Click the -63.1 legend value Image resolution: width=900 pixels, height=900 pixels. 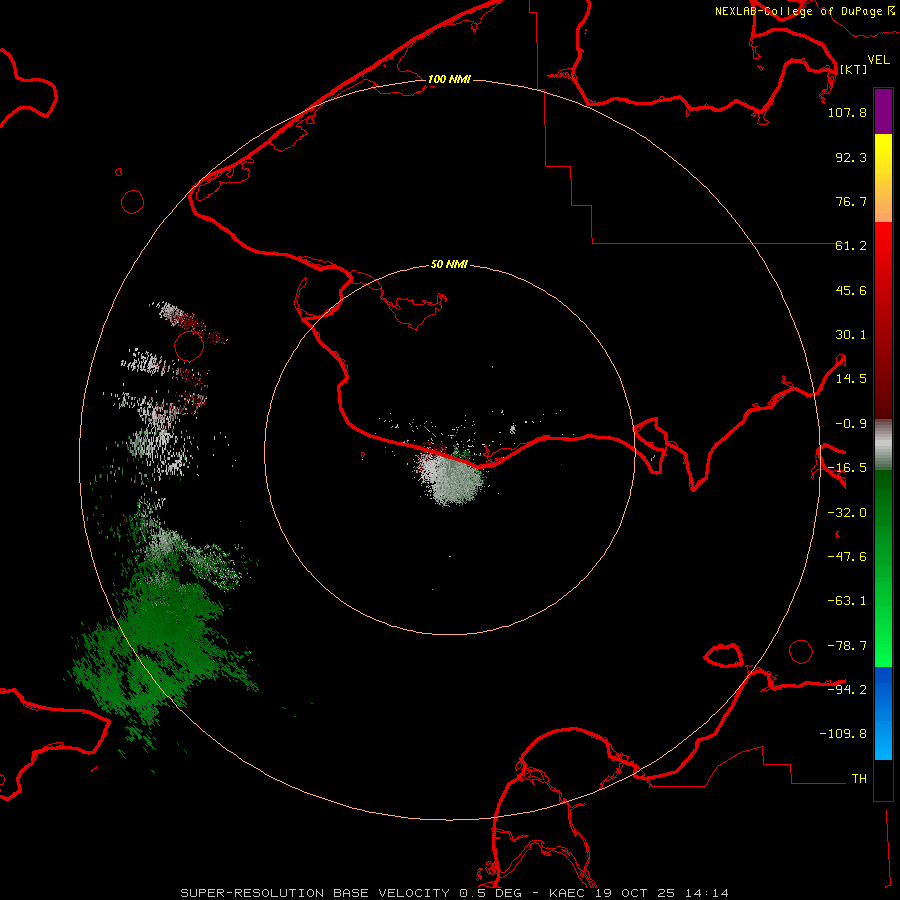847,601
